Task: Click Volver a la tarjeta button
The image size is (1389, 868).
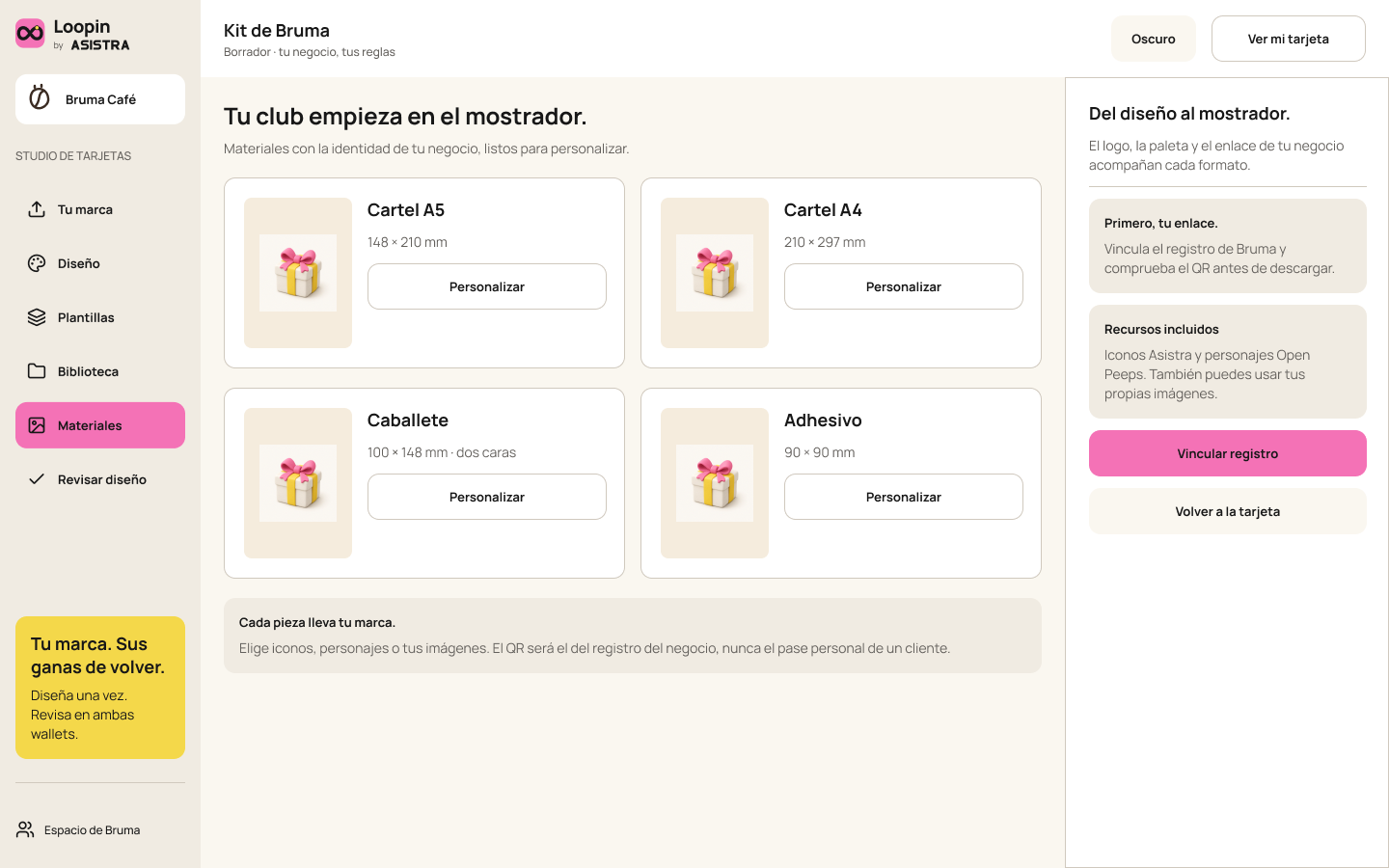Action: 1228,511
